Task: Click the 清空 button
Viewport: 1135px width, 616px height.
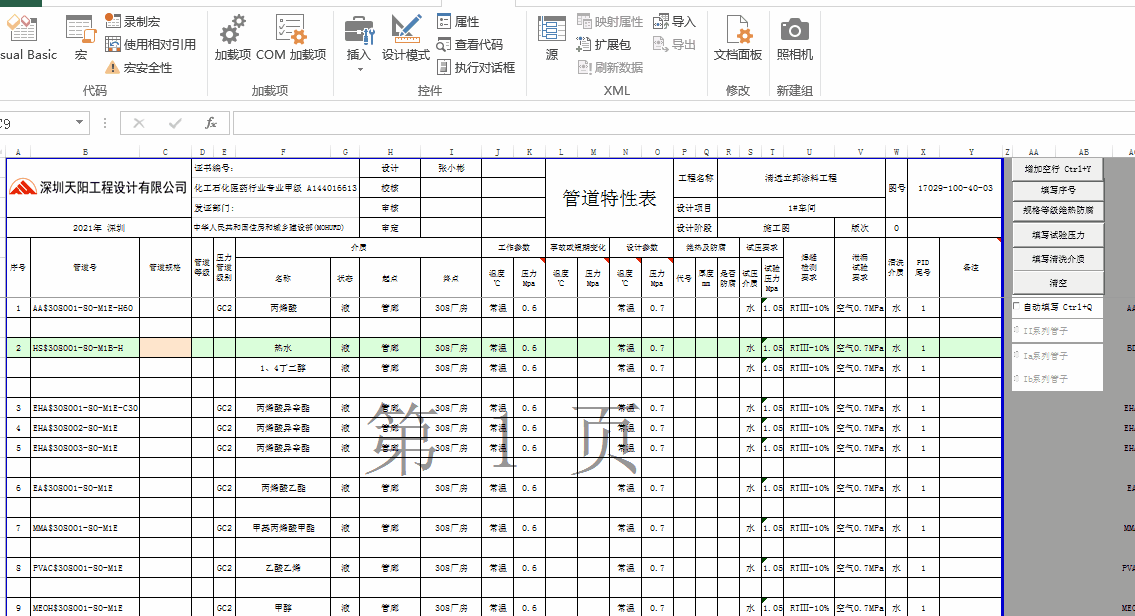Action: (1057, 283)
